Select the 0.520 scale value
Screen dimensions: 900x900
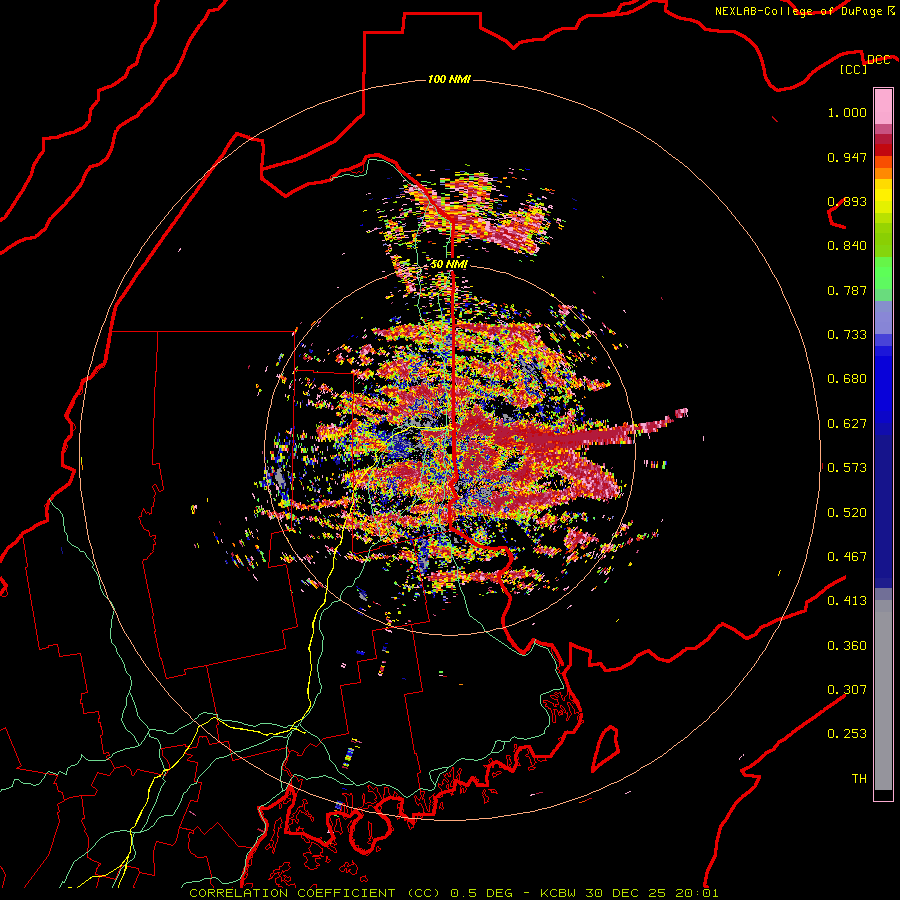click(847, 513)
